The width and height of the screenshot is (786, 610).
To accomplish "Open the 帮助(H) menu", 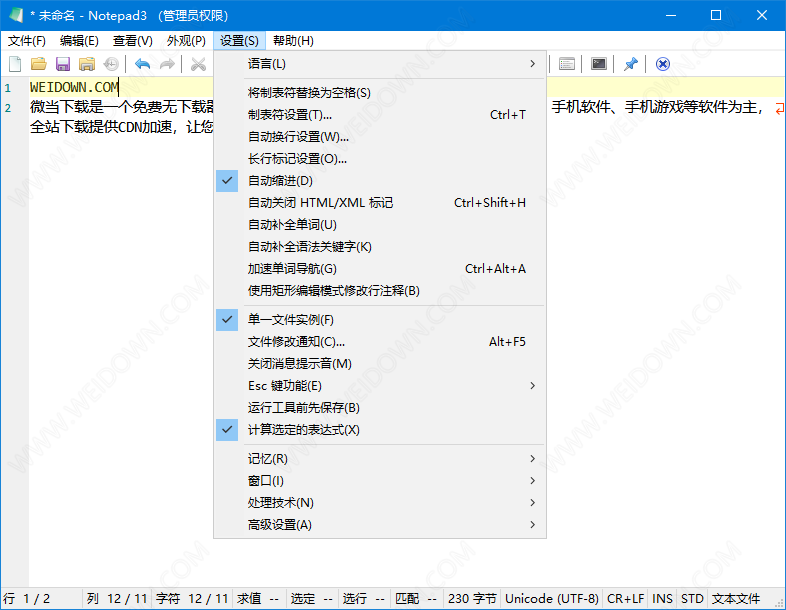I will pyautogui.click(x=292, y=41).
